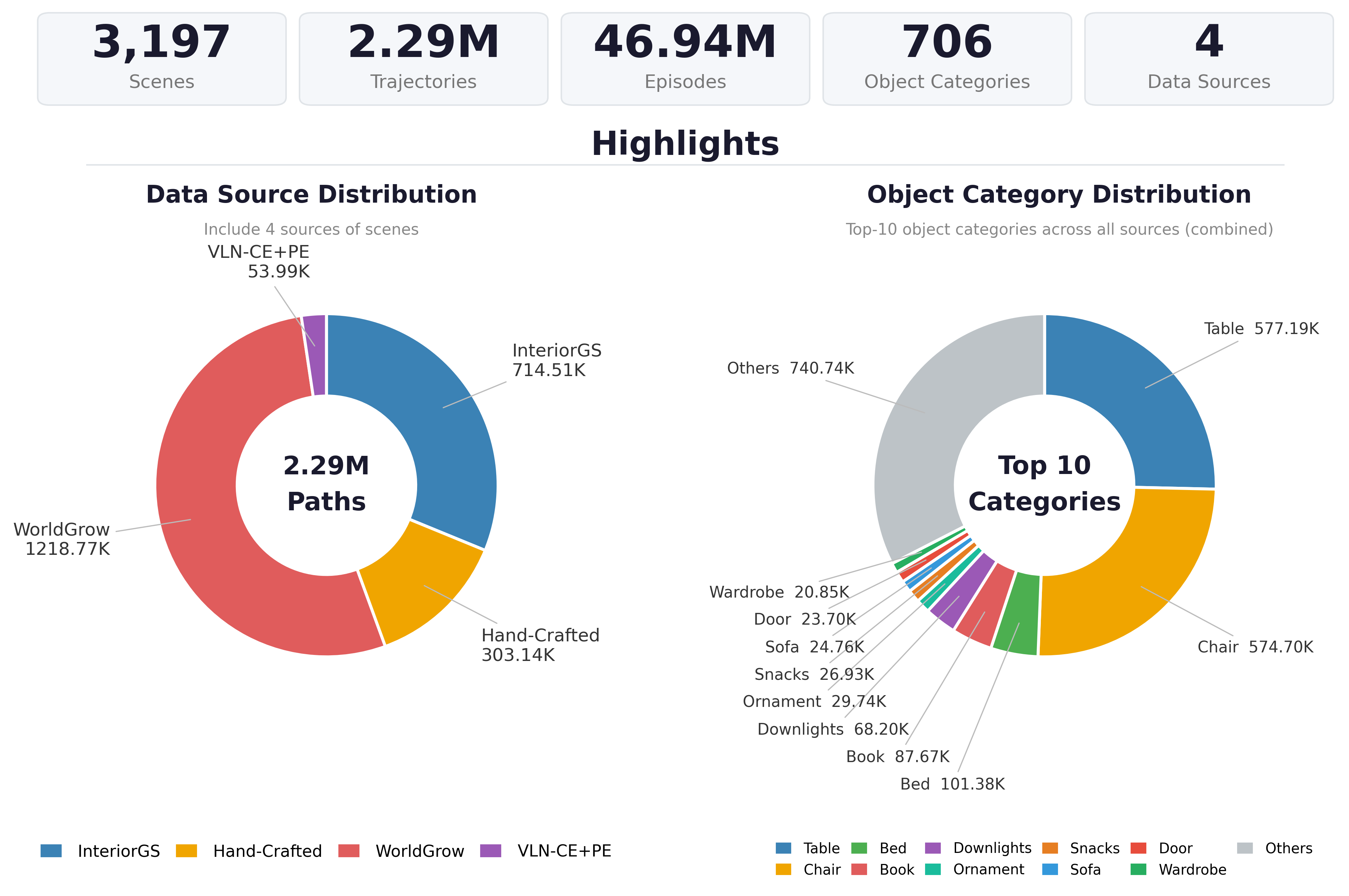The width and height of the screenshot is (1349, 896).
Task: Click the Bed 101.38K label
Action: click(x=952, y=784)
